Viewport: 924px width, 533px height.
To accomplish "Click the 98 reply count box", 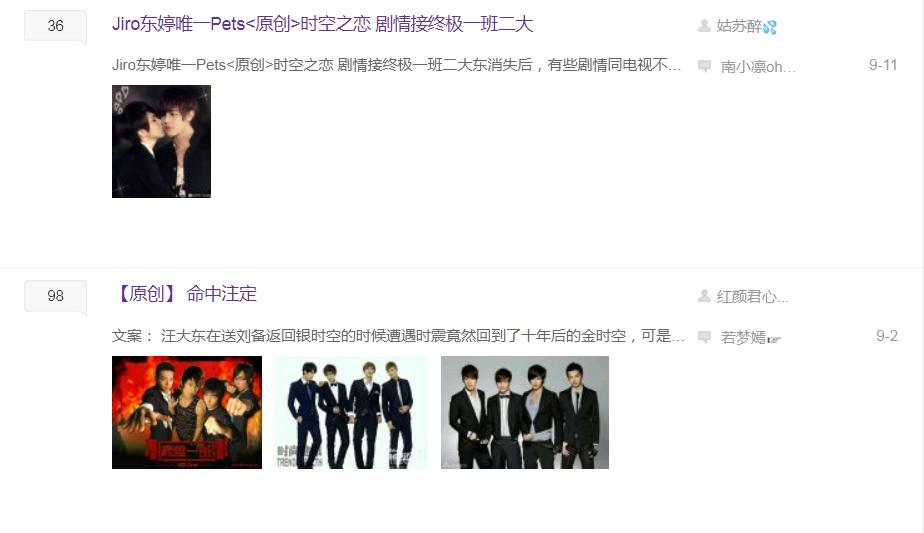I will coord(55,295).
